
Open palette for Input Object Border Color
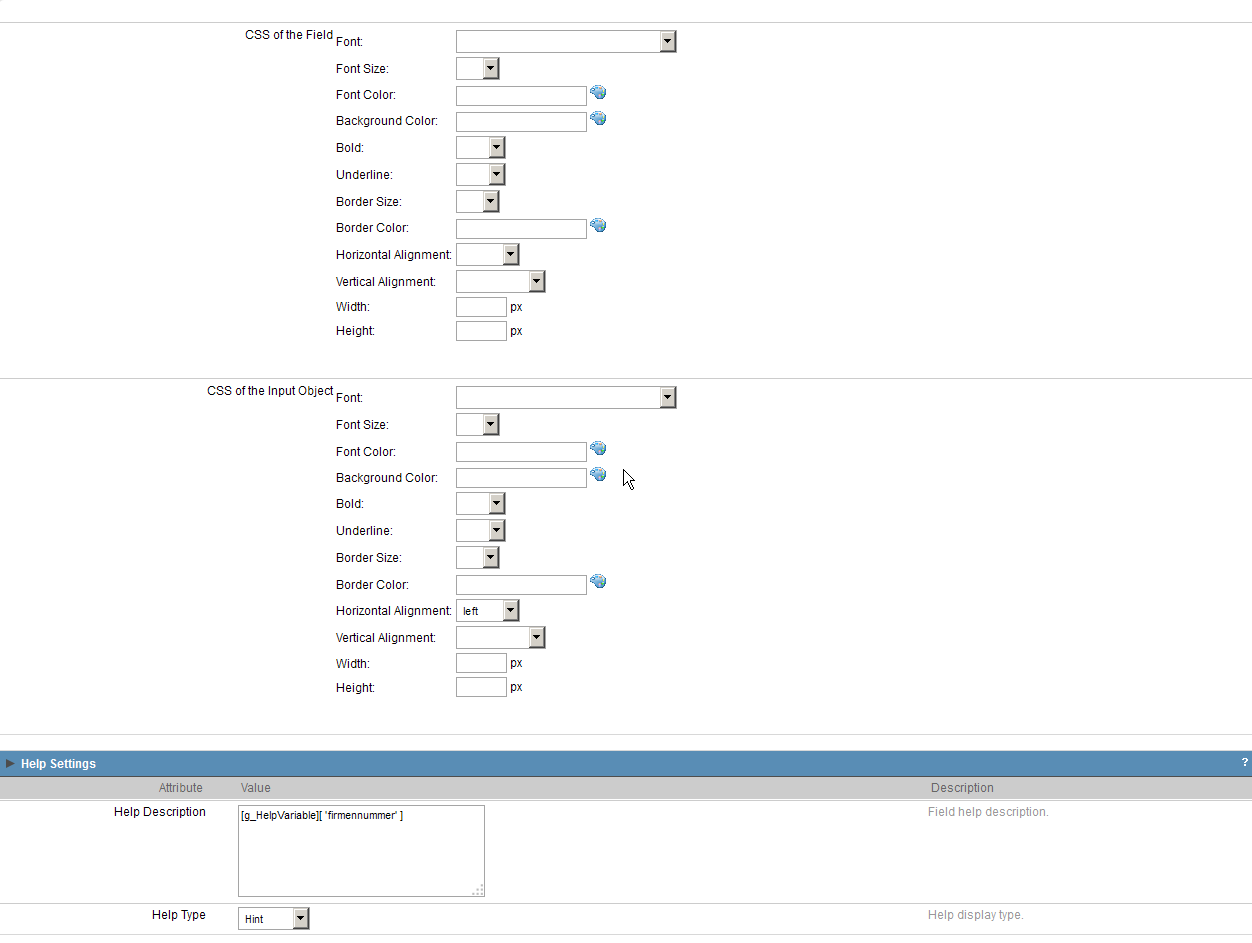(598, 582)
